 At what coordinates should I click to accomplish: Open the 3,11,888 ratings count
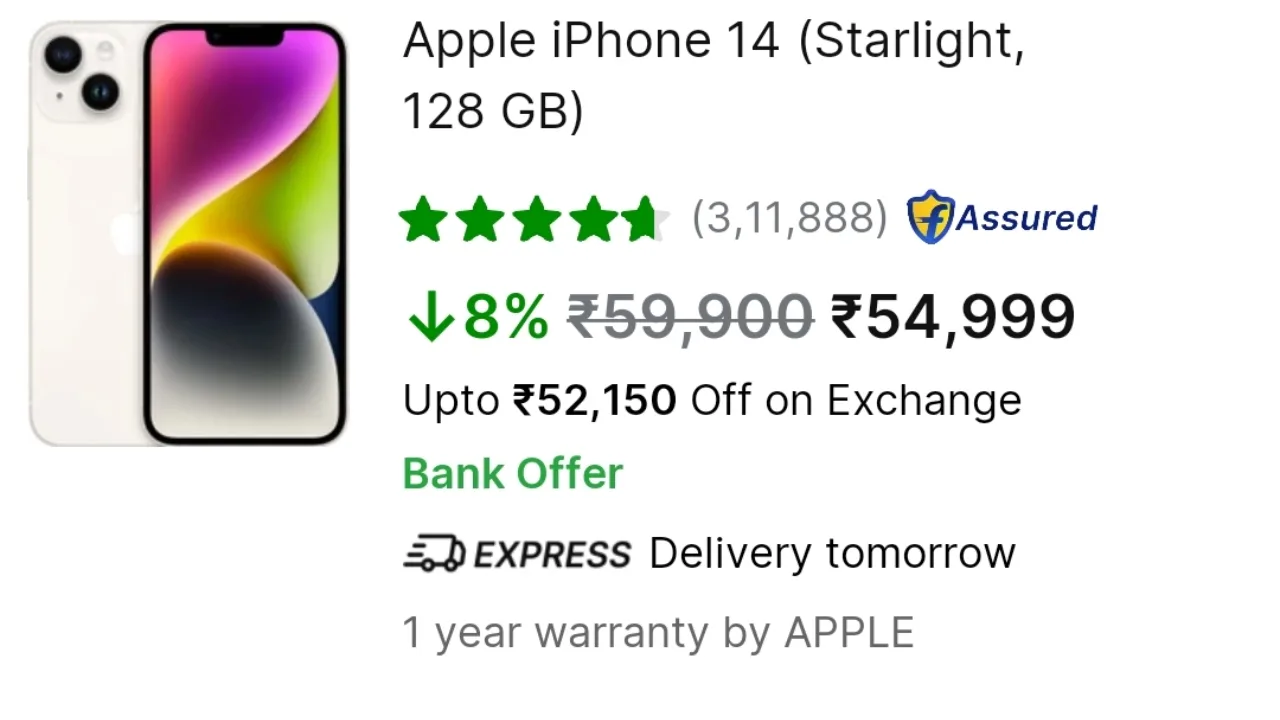[789, 218]
